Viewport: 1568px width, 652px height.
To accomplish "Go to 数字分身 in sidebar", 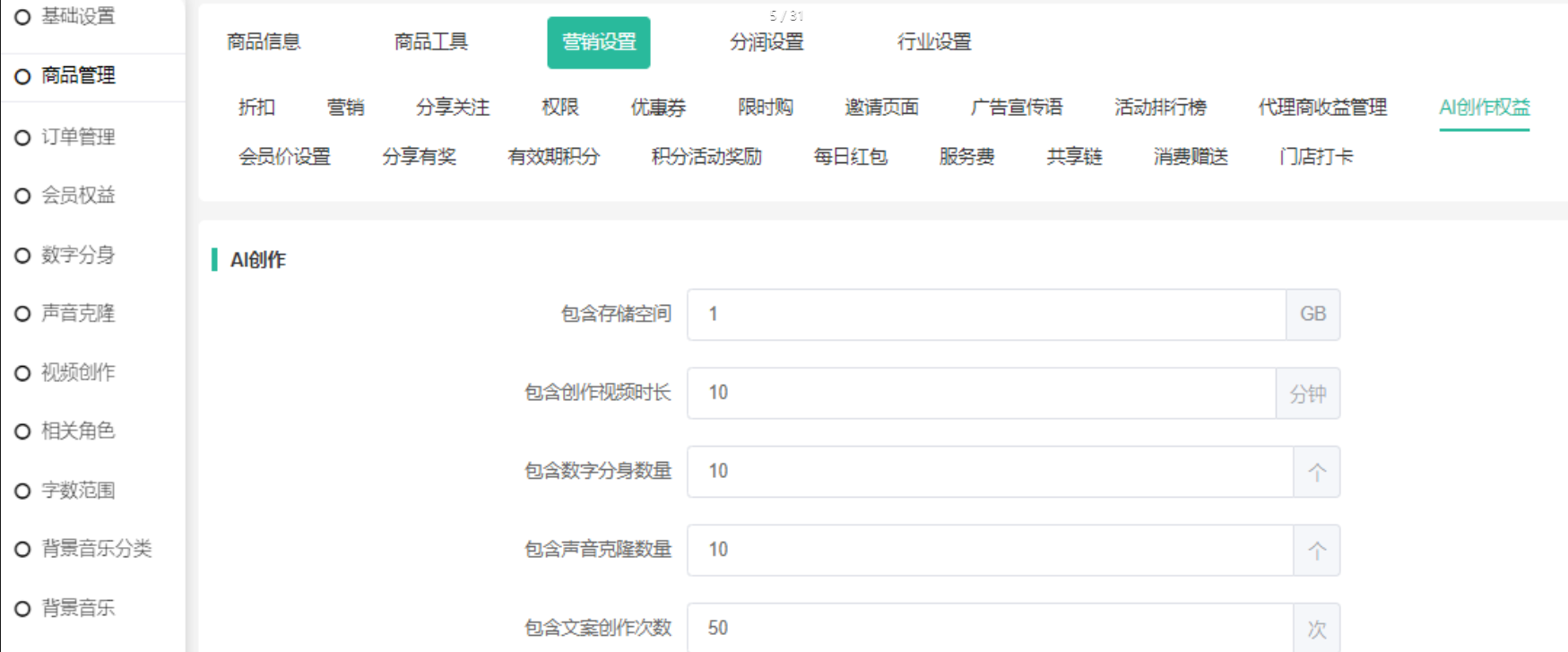I will coord(78,255).
